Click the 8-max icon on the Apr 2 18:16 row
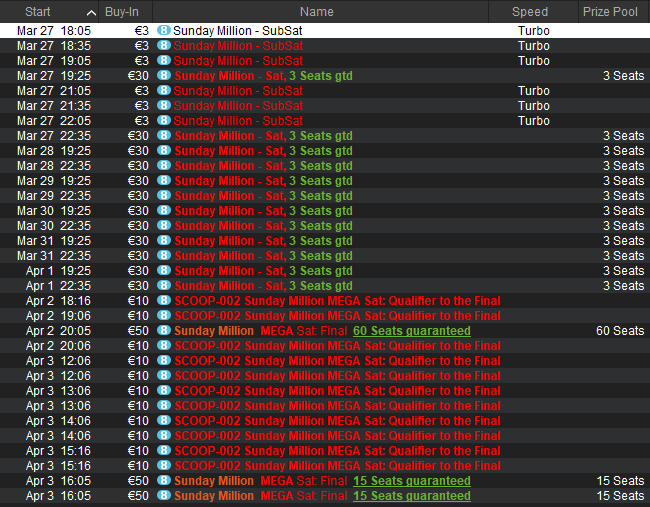Viewport: 650px width, 507px height. (x=164, y=300)
